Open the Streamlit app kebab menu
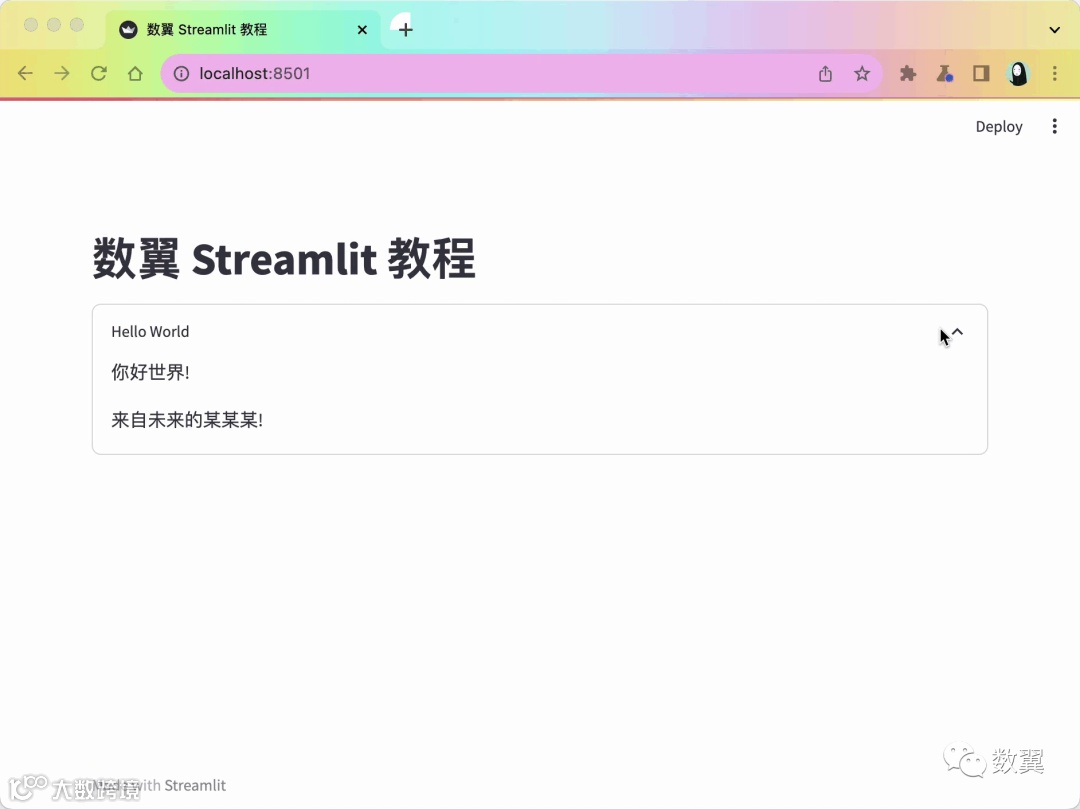Image resolution: width=1080 pixels, height=809 pixels. click(1055, 126)
